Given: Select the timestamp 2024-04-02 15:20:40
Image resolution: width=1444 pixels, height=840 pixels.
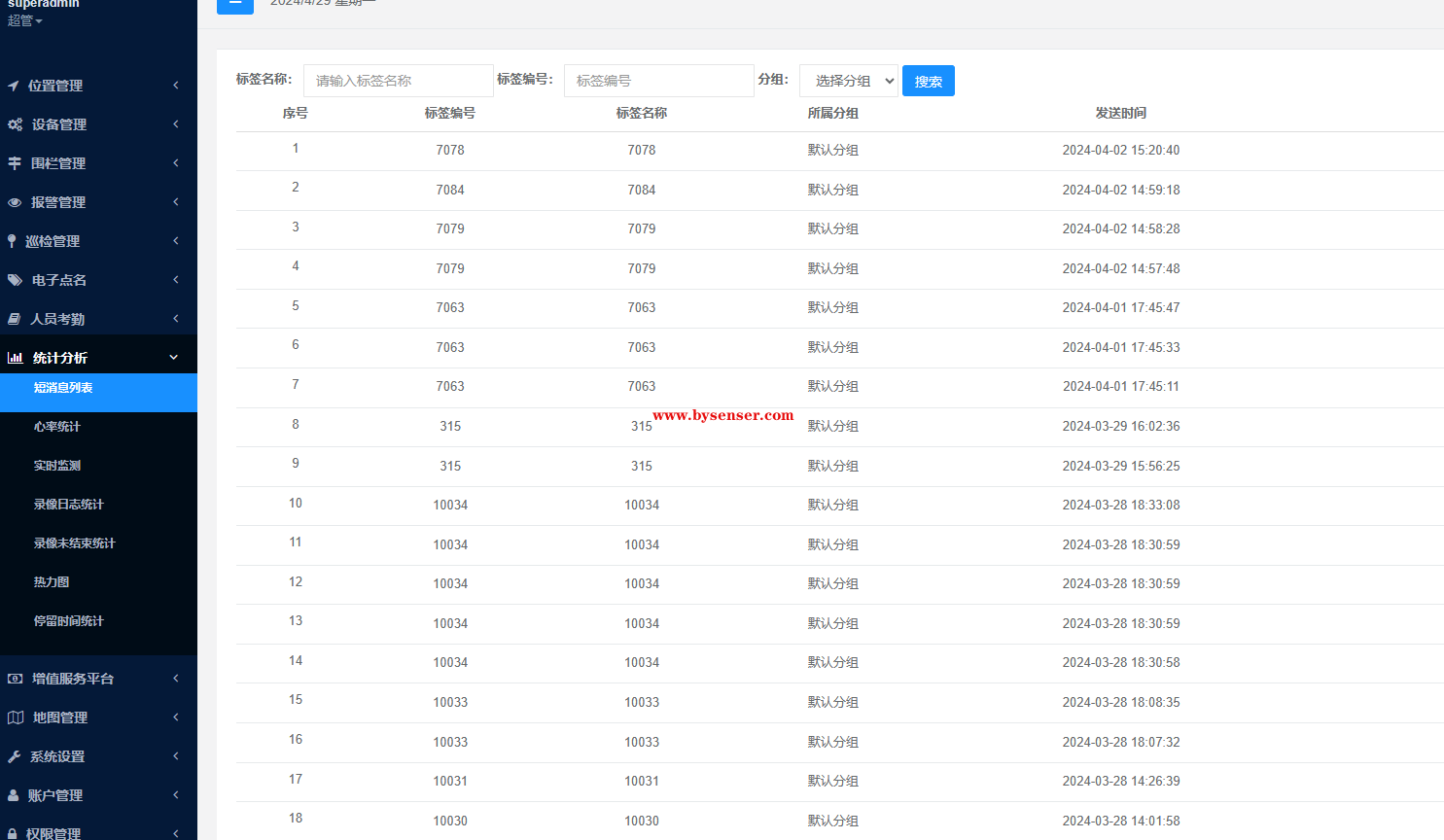Looking at the screenshot, I should click(1121, 150).
